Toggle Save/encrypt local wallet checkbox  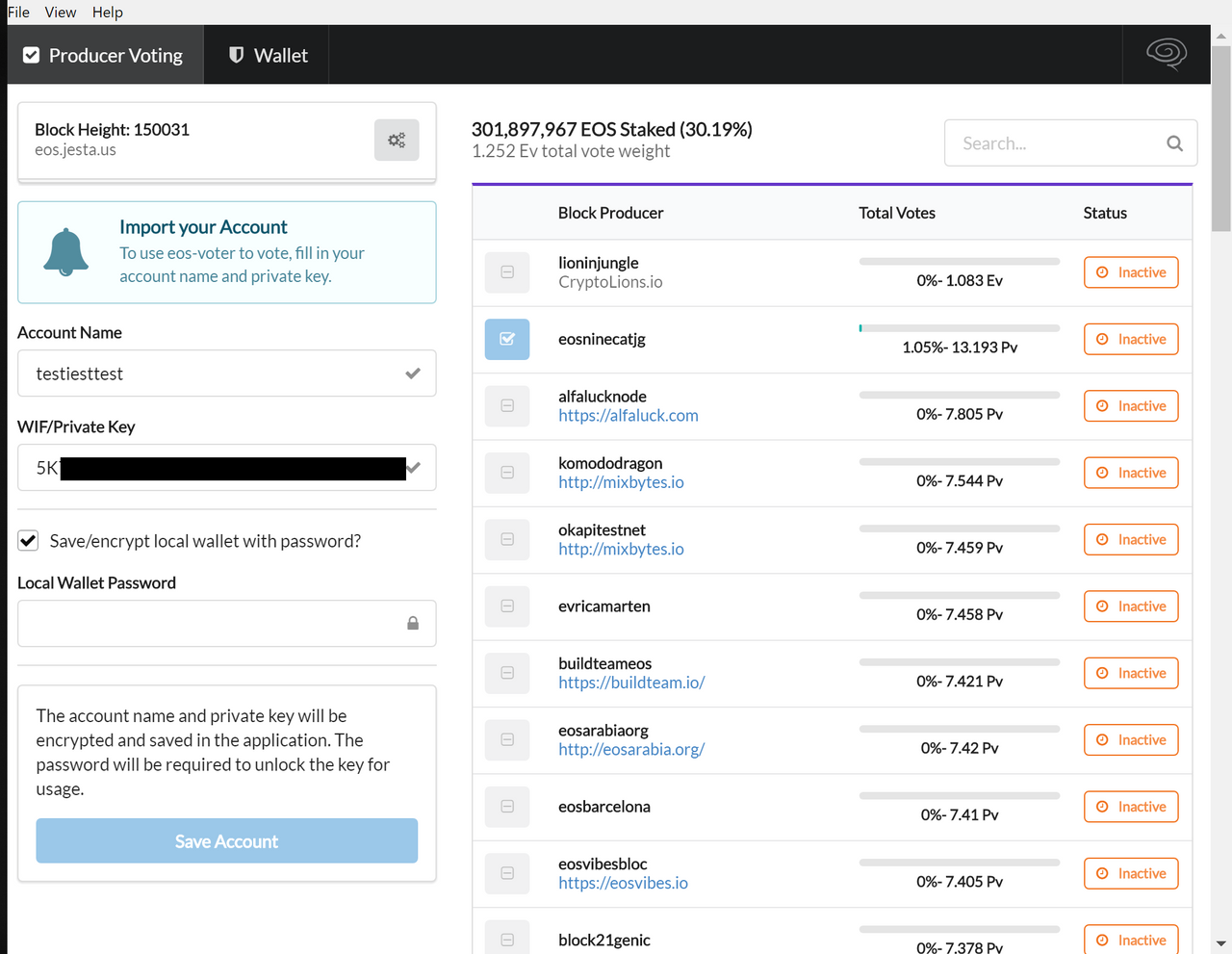[29, 541]
